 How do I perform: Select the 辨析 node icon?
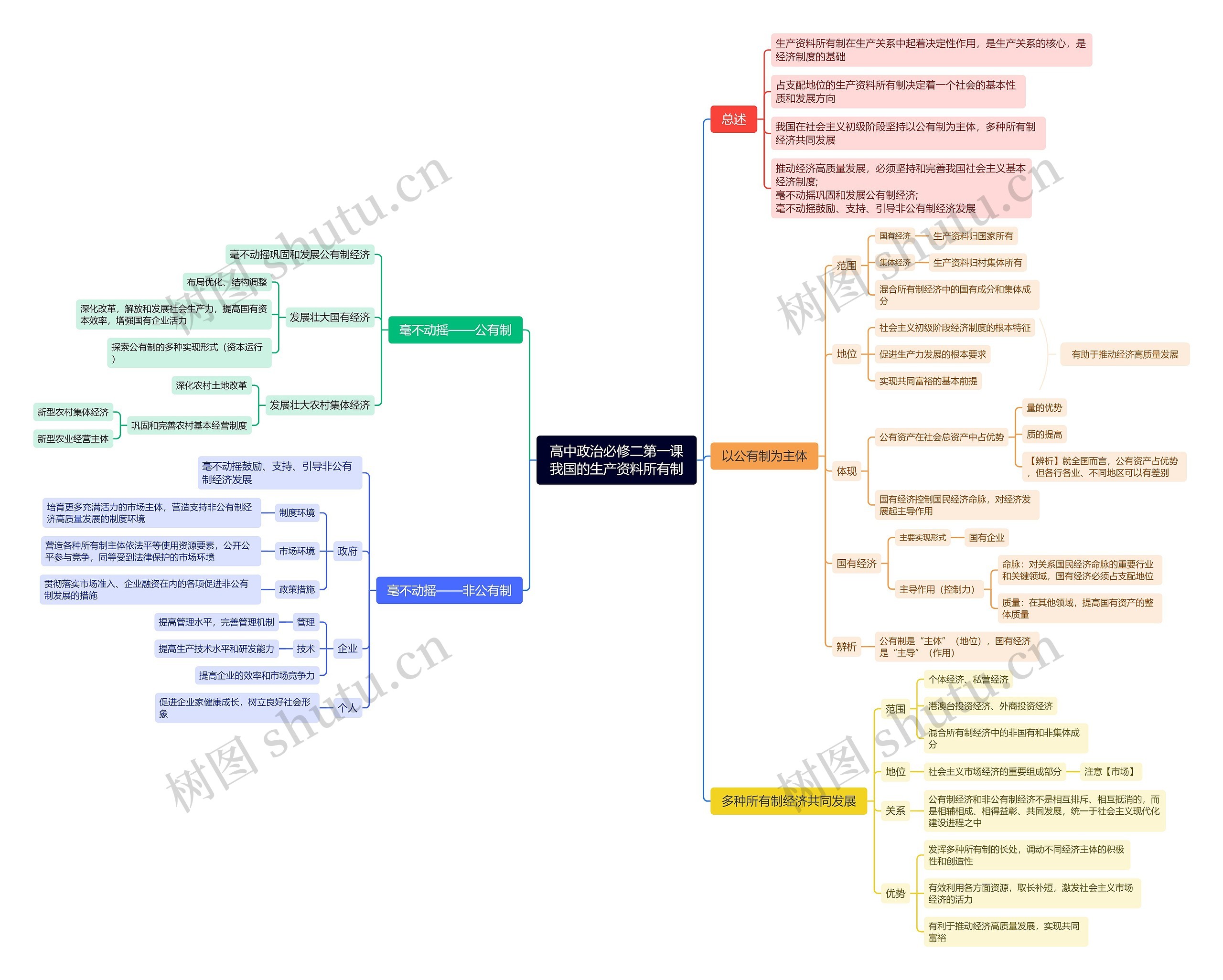851,648
